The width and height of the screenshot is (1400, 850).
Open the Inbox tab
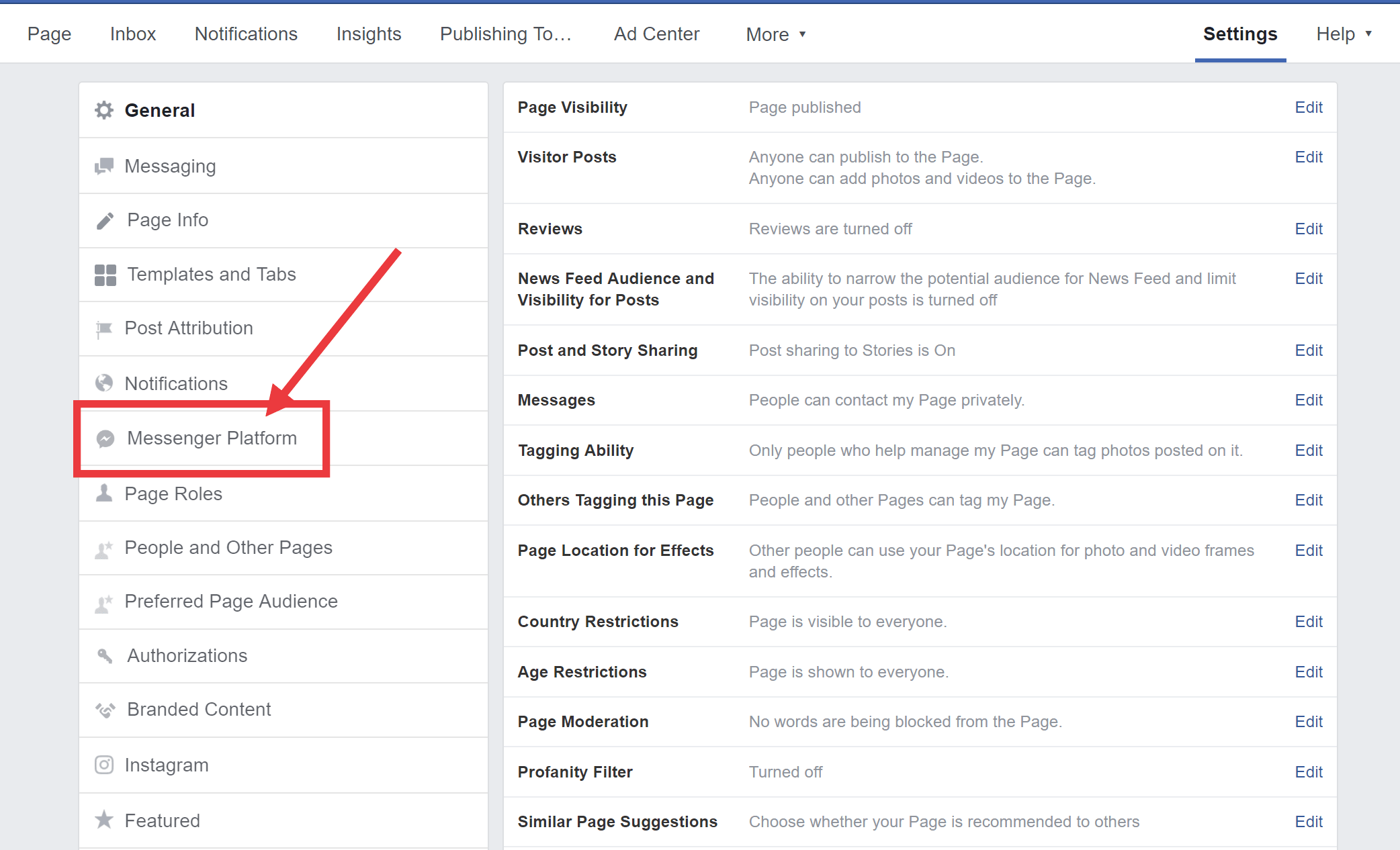(132, 34)
